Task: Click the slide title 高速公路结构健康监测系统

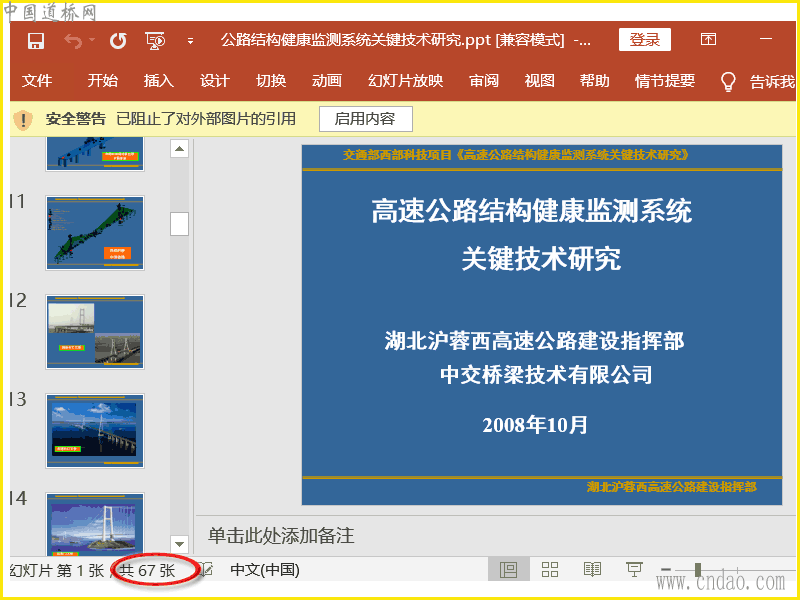Action: (532, 211)
